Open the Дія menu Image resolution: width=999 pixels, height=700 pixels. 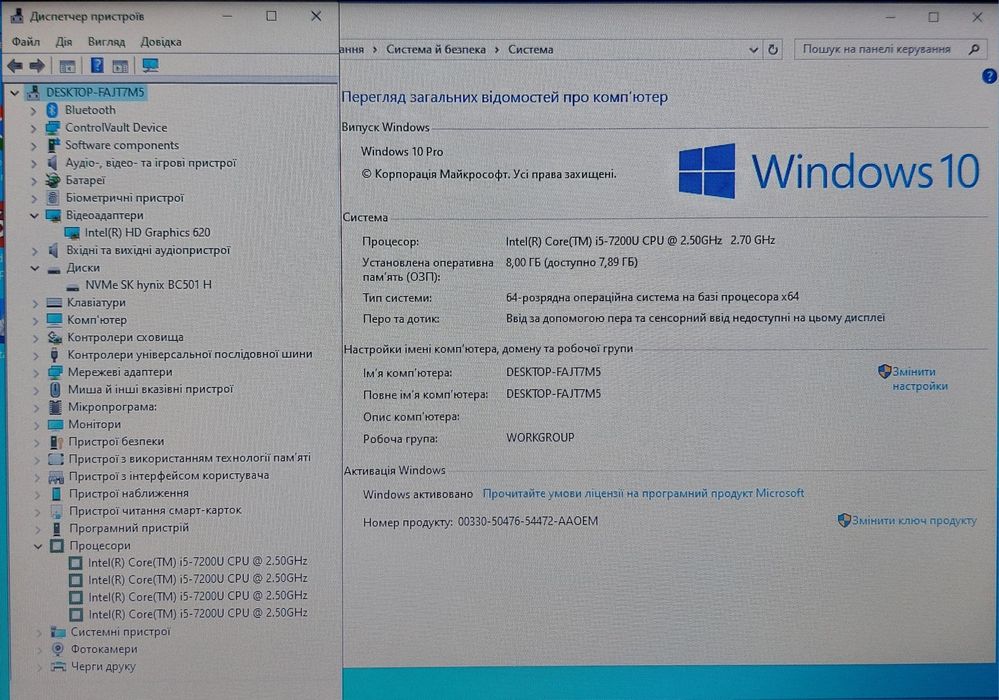pos(64,42)
